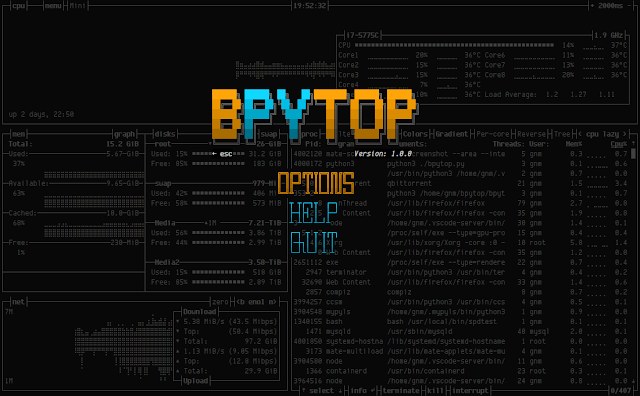Open the menu button in top bar
This screenshot has width=640, height=396.
tap(53, 6)
